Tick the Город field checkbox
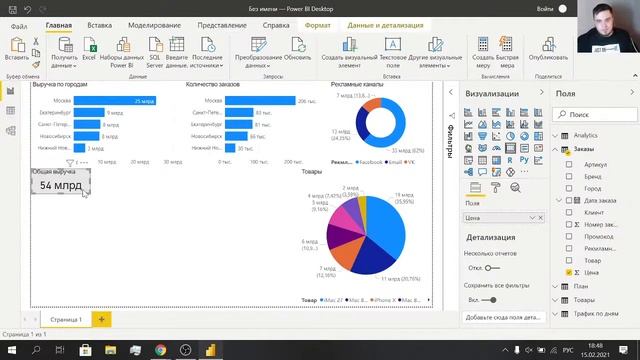The height and width of the screenshot is (360, 640). pyautogui.click(x=569, y=189)
